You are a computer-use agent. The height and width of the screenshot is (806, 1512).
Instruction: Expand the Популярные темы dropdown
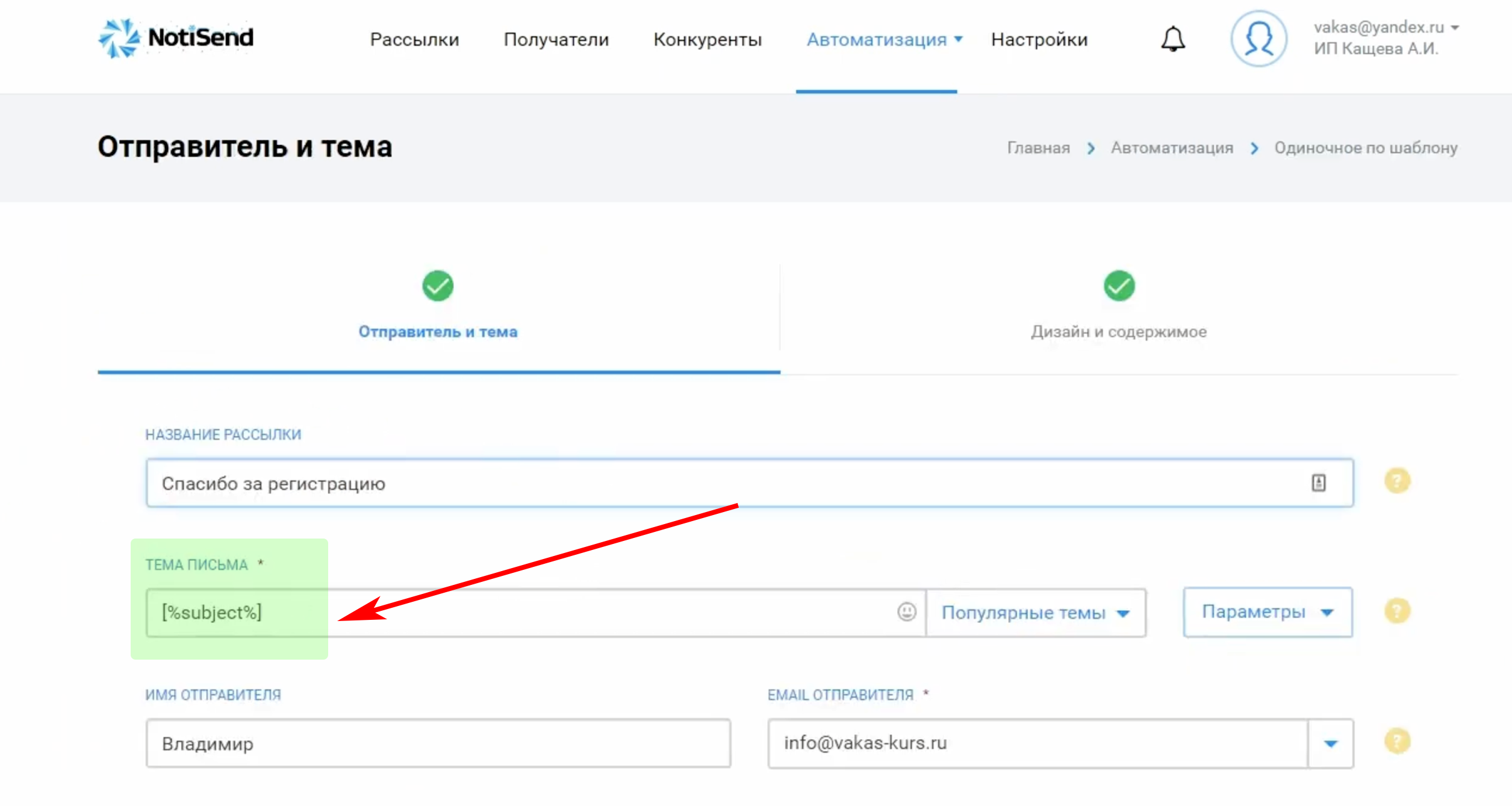[x=1035, y=613]
